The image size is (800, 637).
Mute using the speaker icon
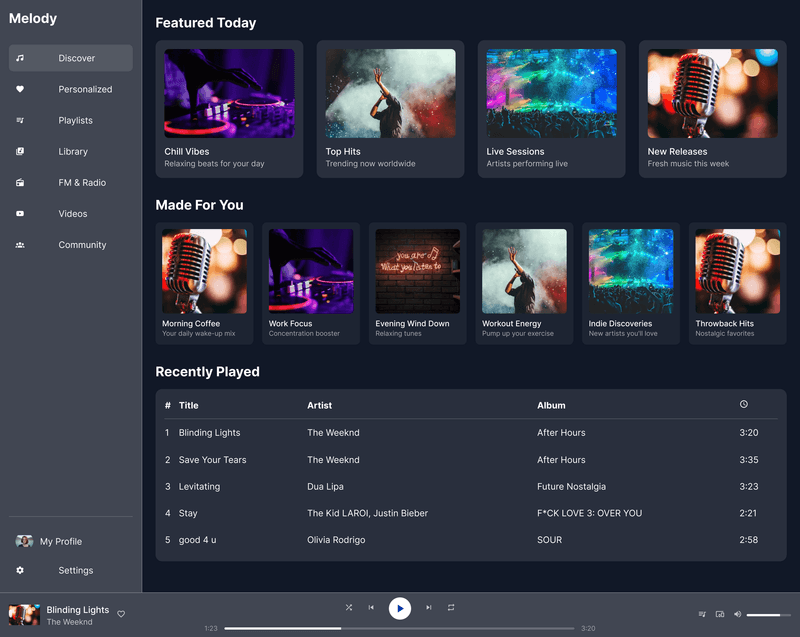pyautogui.click(x=737, y=614)
